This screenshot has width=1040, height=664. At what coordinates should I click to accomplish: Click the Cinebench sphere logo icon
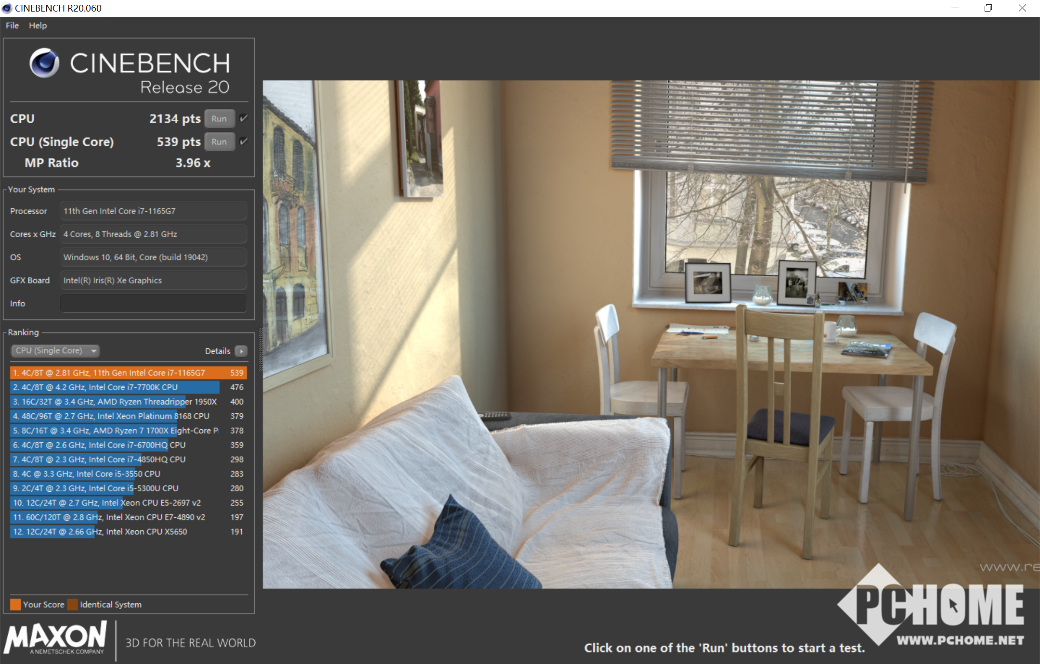44,64
